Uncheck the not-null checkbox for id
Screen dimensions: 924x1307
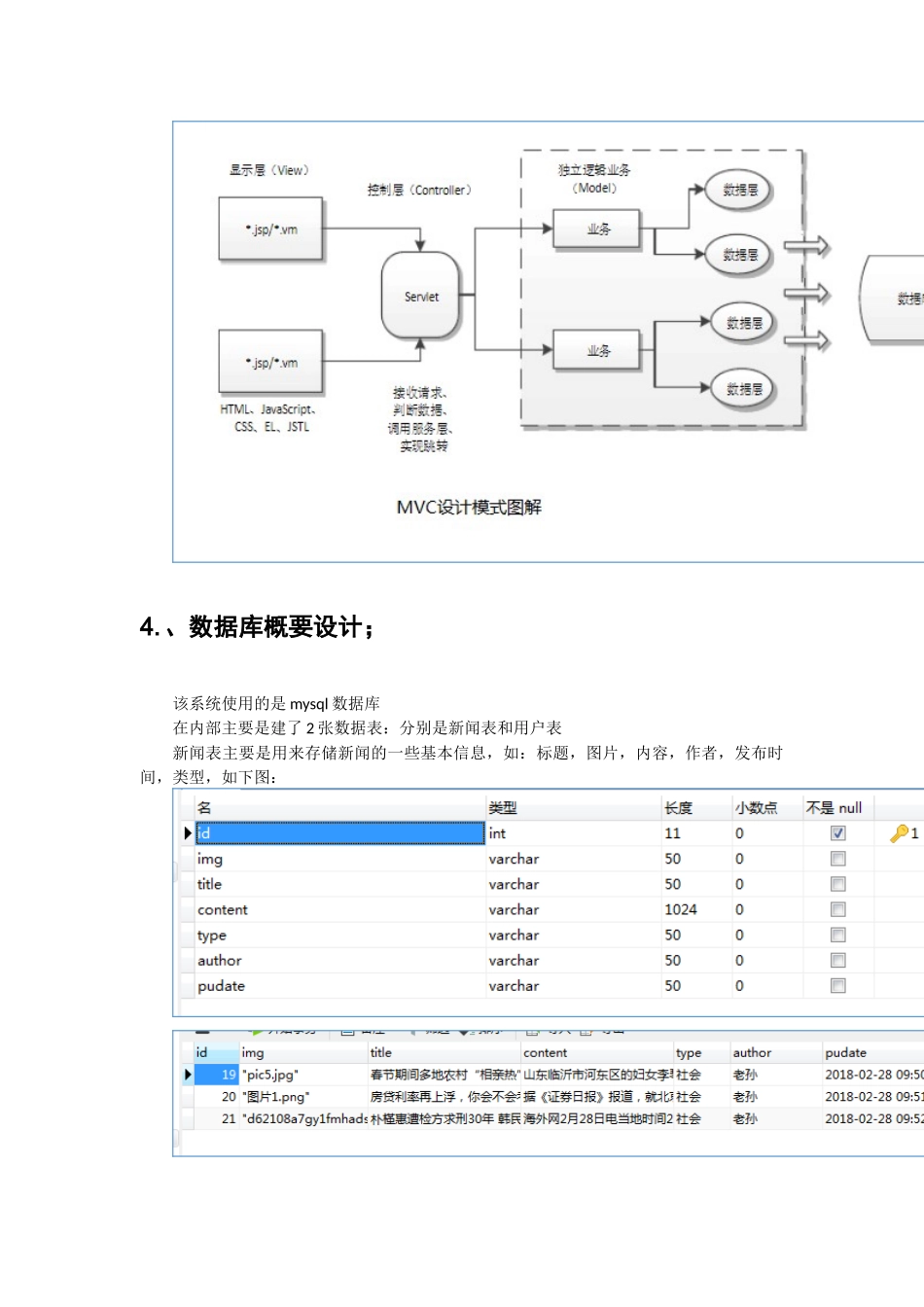[x=837, y=833]
